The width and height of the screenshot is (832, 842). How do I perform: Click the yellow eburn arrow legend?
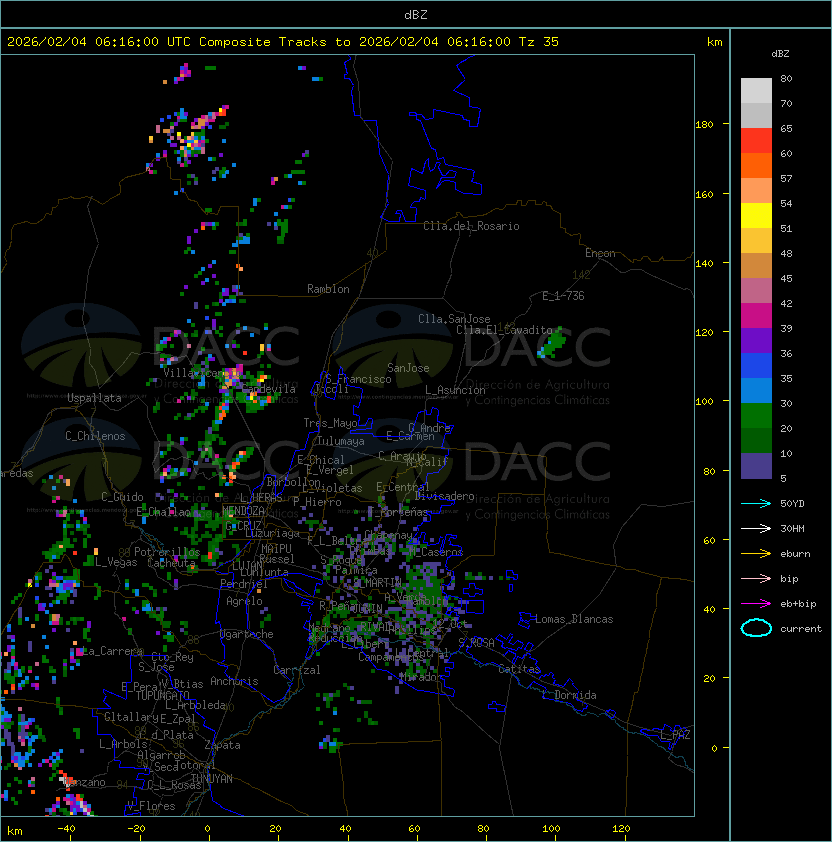[756, 554]
